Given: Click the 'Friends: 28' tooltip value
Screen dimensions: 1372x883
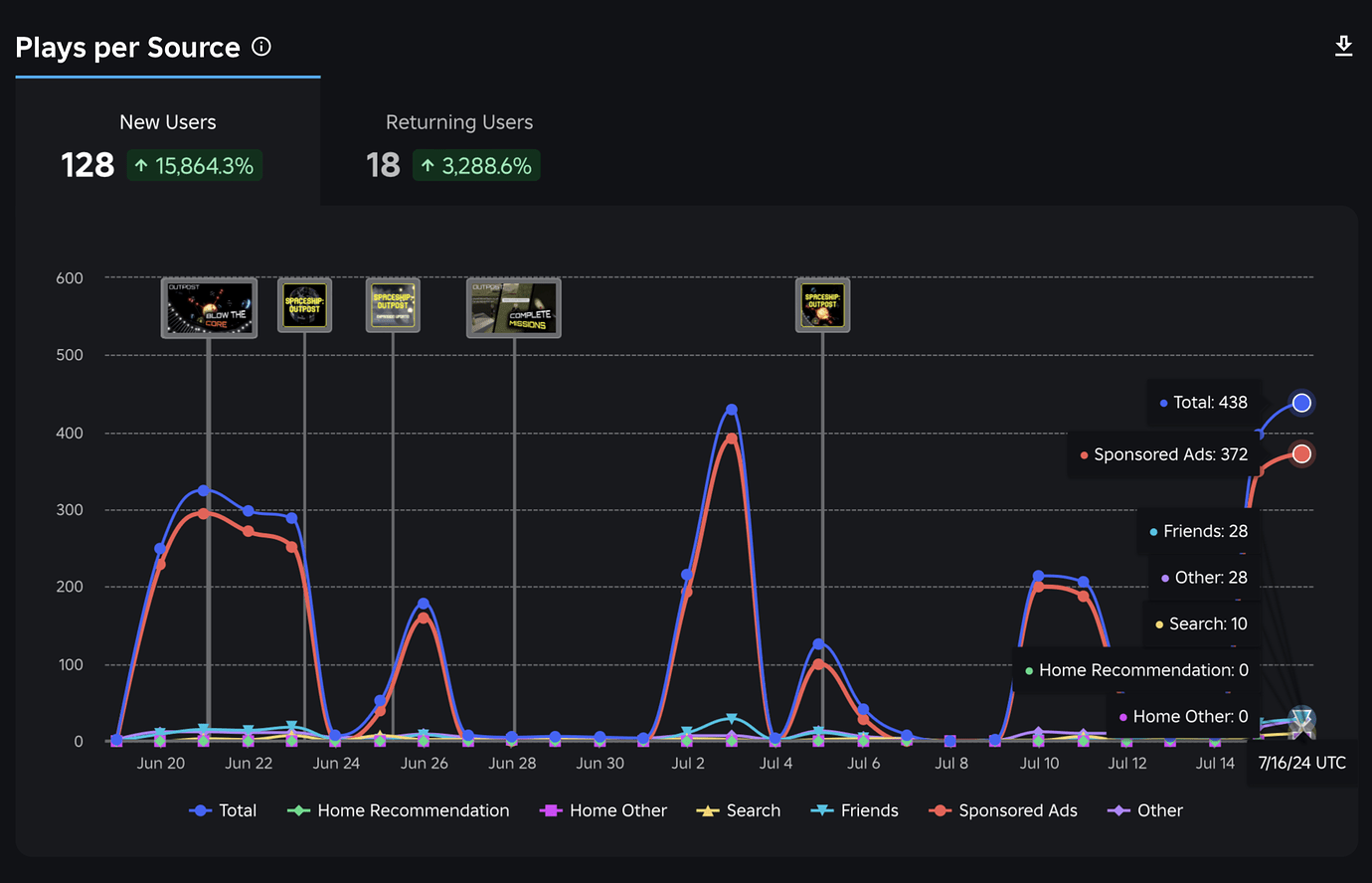Looking at the screenshot, I should pyautogui.click(x=1198, y=531).
